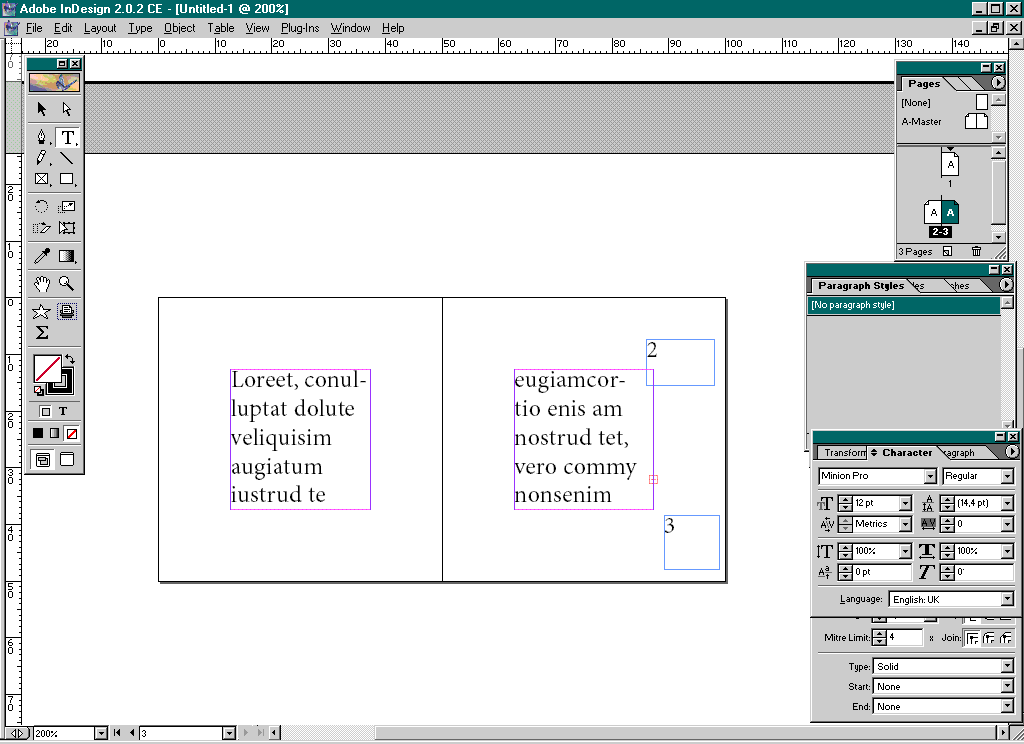Select the Selection tool black arrow
Image resolution: width=1024 pixels, height=744 pixels.
pos(42,108)
